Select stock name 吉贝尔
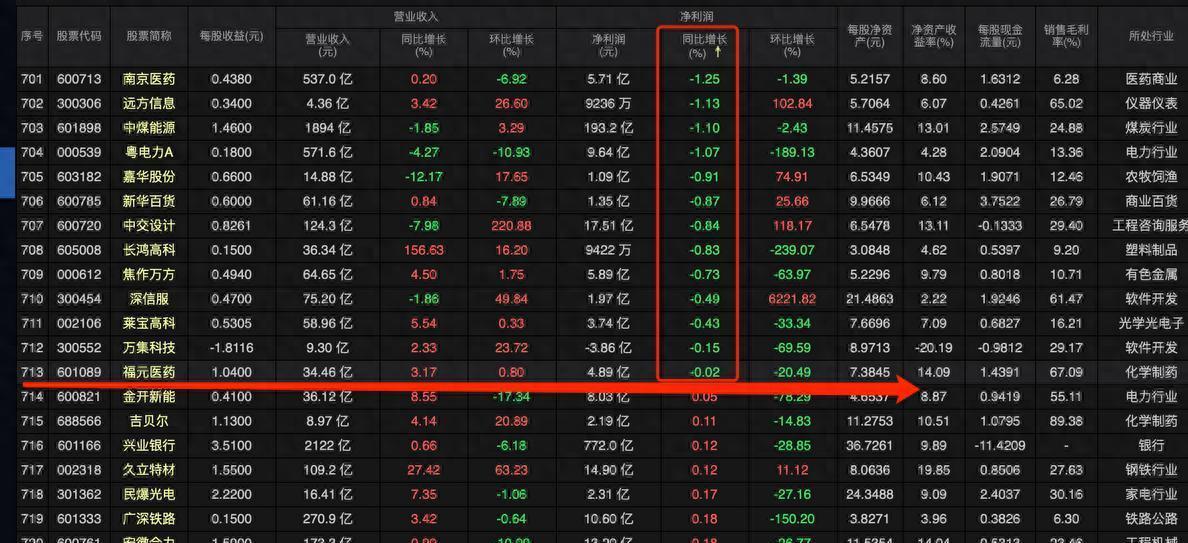Screen dimensions: 1188x543 coord(148,421)
